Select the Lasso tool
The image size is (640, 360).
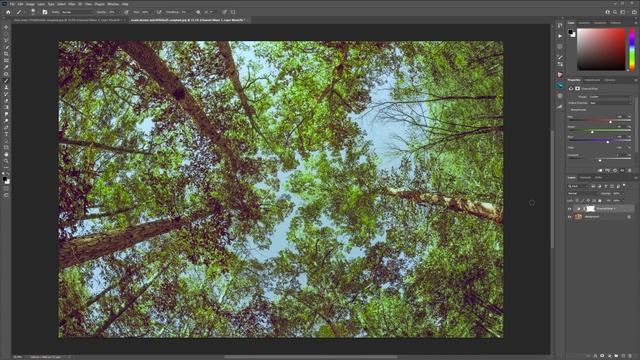point(6,40)
